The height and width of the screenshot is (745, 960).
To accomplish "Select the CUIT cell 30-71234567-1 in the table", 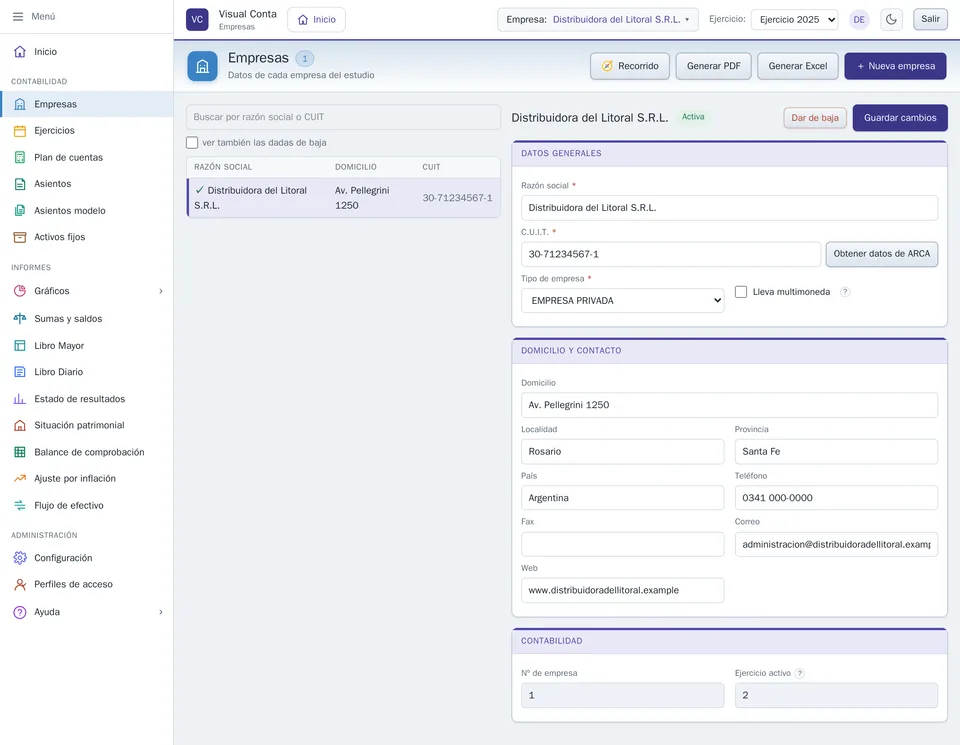I will tap(457, 198).
